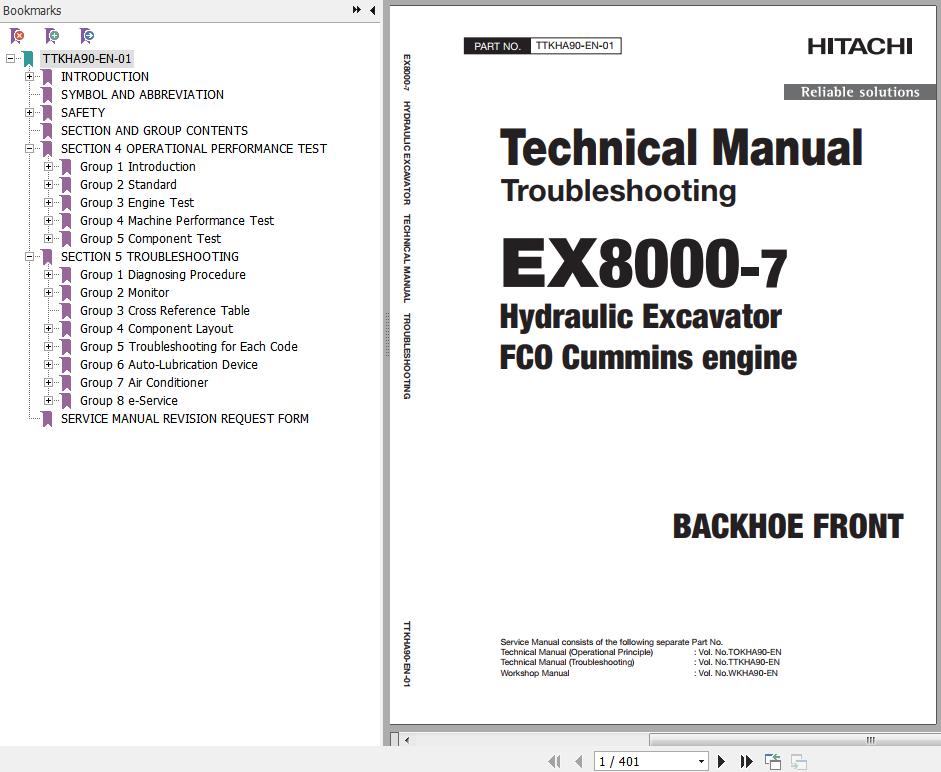Expand Group 8 e-Service node
The image size is (941, 772).
coord(49,400)
